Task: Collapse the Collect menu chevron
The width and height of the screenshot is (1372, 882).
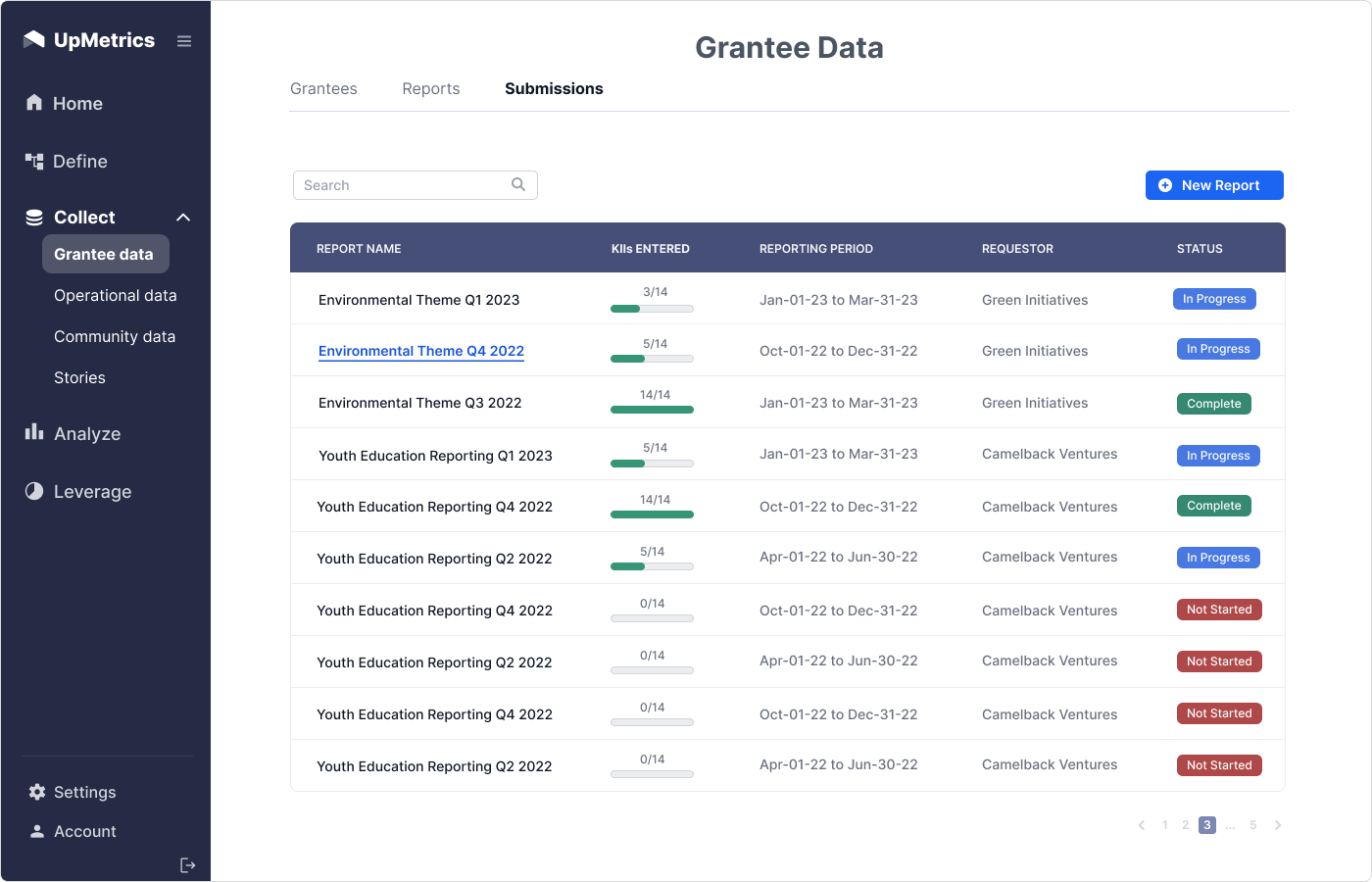Action: [183, 218]
